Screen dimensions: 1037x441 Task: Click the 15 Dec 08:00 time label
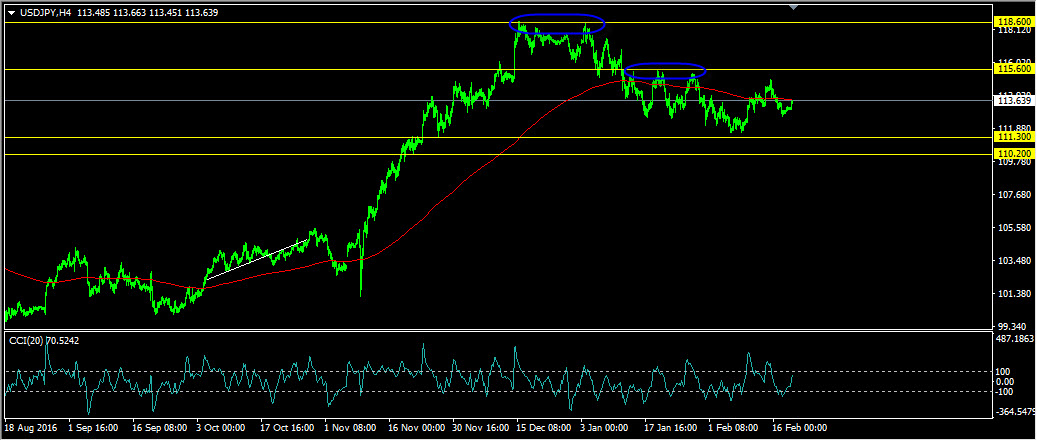[545, 428]
